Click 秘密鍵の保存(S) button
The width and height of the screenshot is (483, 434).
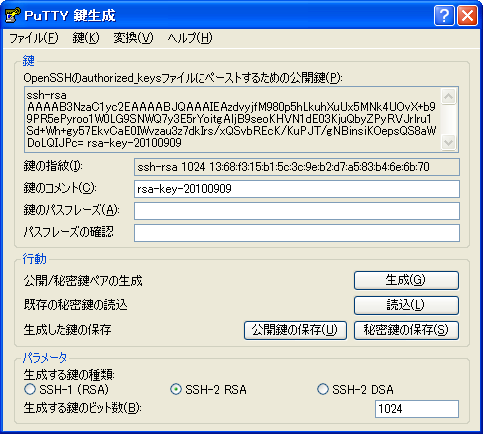tap(406, 330)
